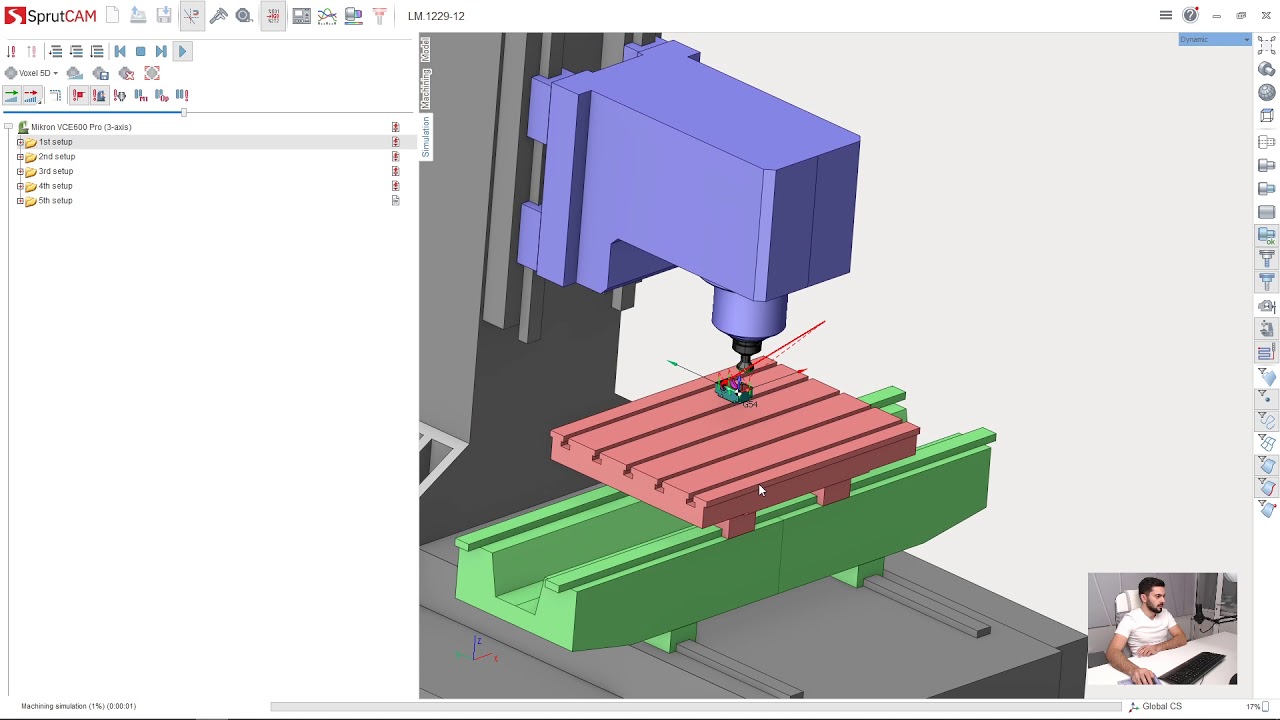Expand the 5th setup folder

20,201
